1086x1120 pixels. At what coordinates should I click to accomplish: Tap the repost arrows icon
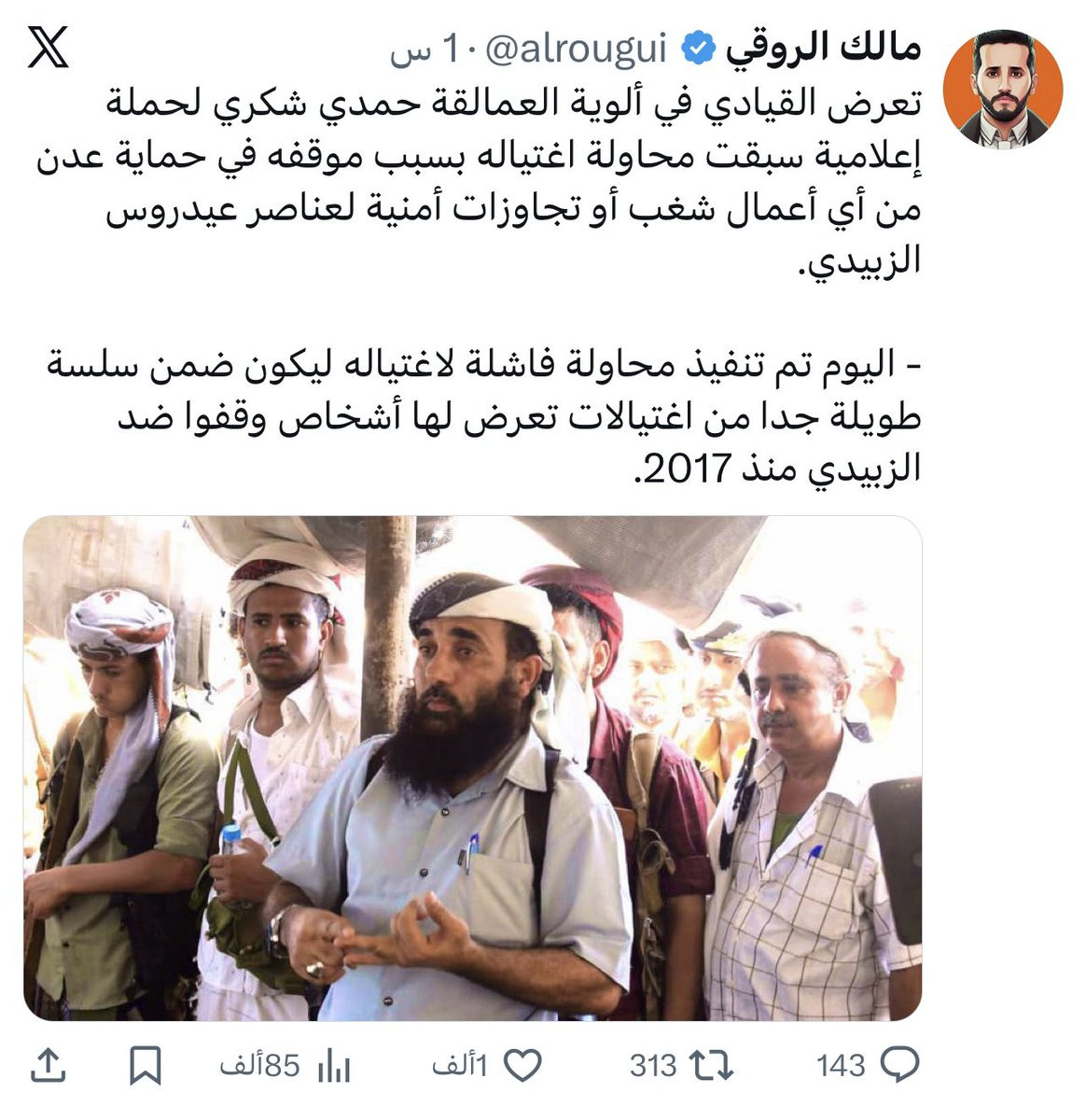(710, 1065)
